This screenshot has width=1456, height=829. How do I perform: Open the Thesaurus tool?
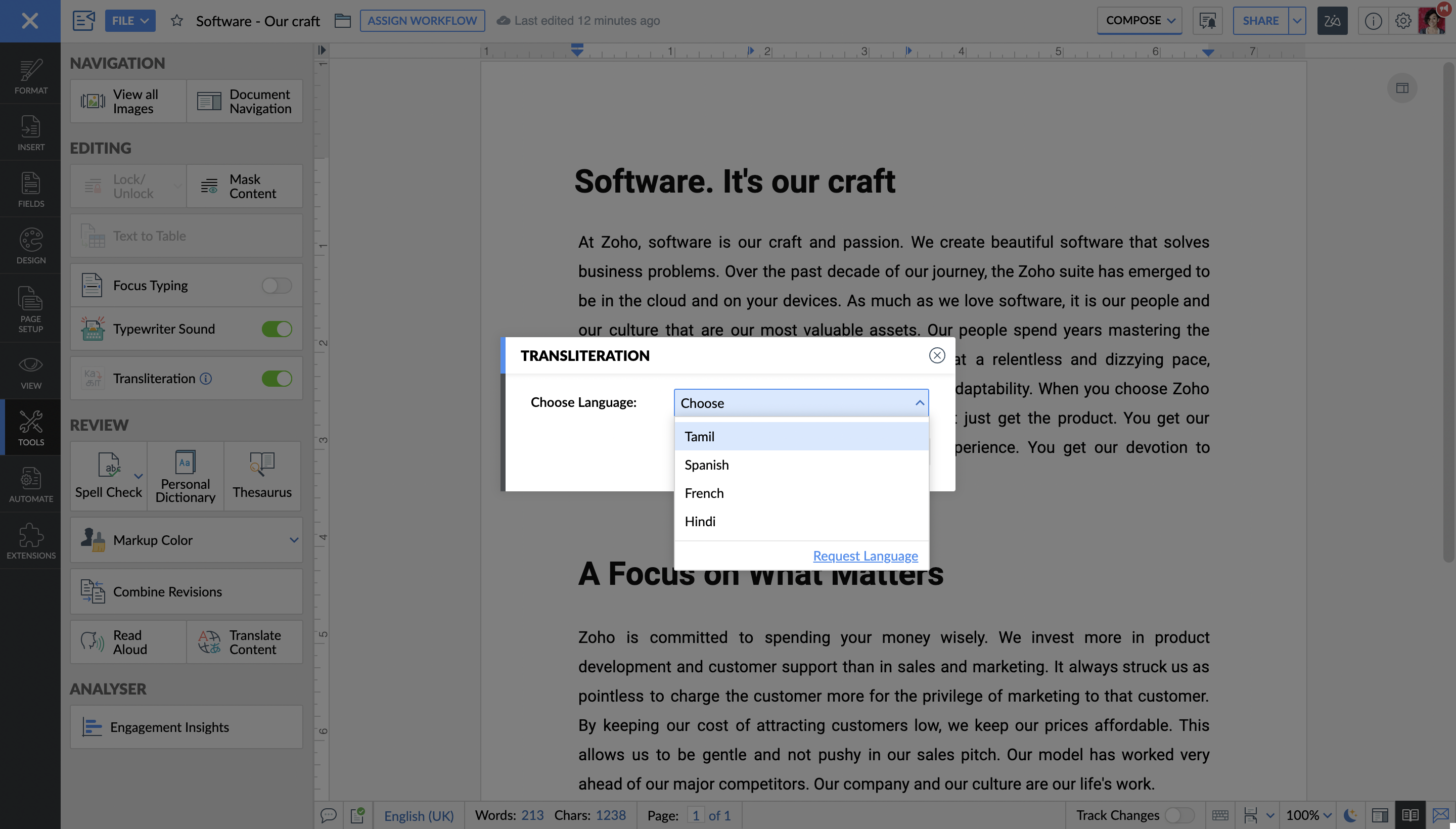pyautogui.click(x=262, y=476)
